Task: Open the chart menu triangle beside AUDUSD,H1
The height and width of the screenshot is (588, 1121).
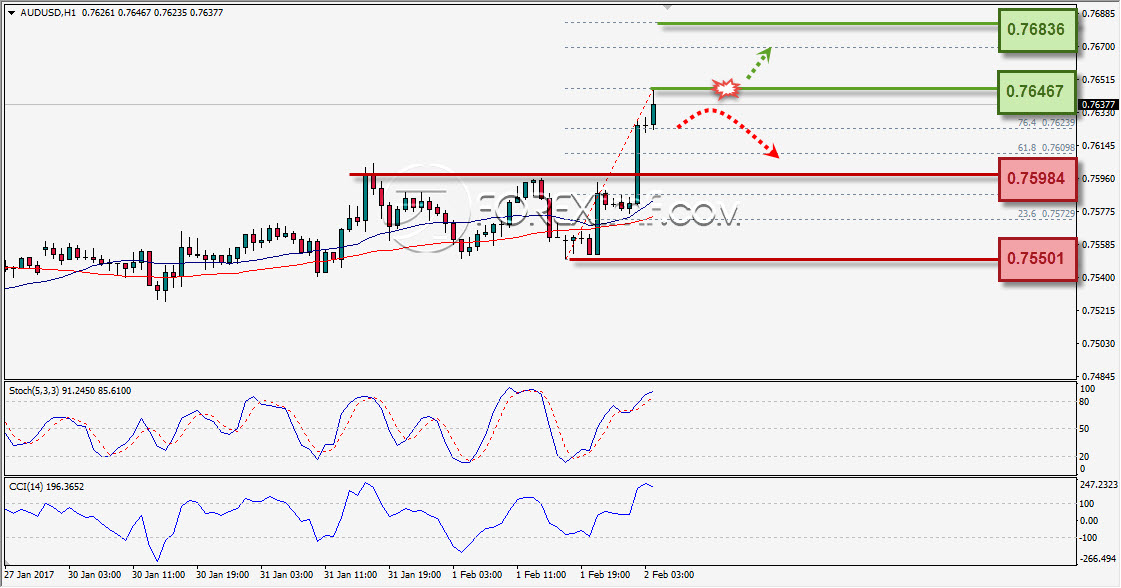Action: [11, 13]
